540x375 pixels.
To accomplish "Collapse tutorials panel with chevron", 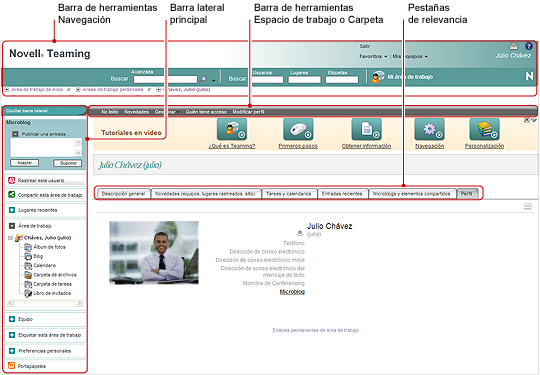I will point(534,120).
